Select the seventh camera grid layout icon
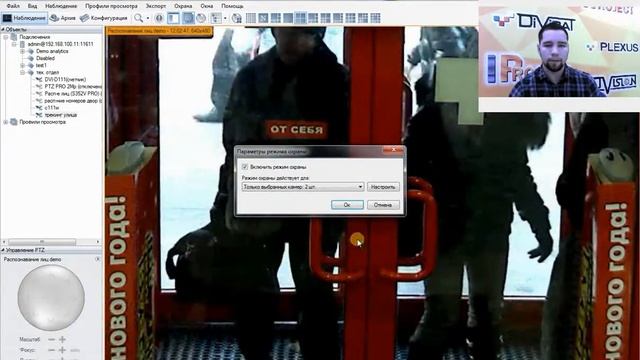This screenshot has height=360, width=640. click(325, 18)
